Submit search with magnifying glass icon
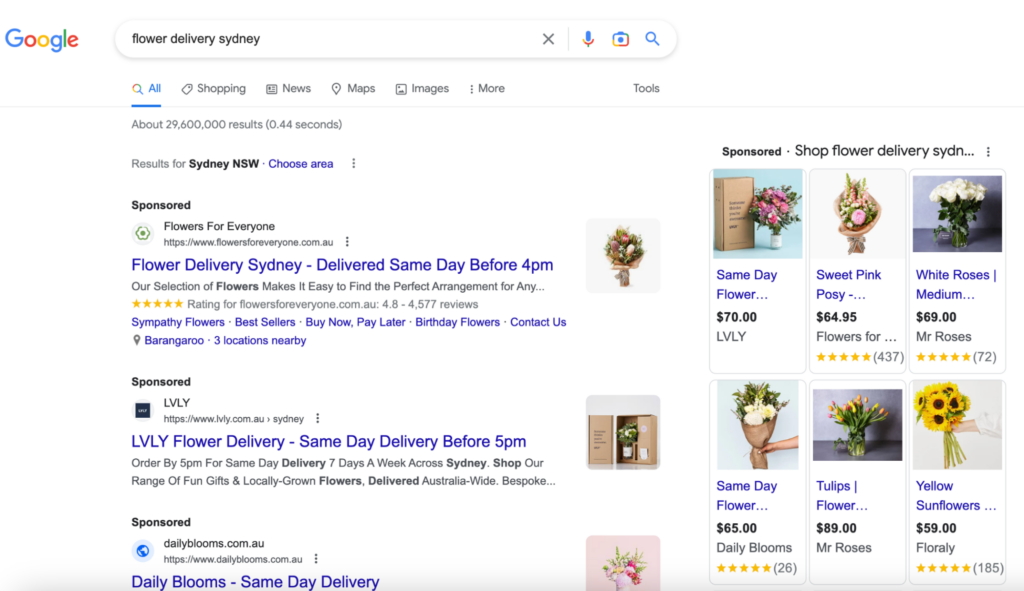Viewport: 1024px width, 591px height. [652, 39]
